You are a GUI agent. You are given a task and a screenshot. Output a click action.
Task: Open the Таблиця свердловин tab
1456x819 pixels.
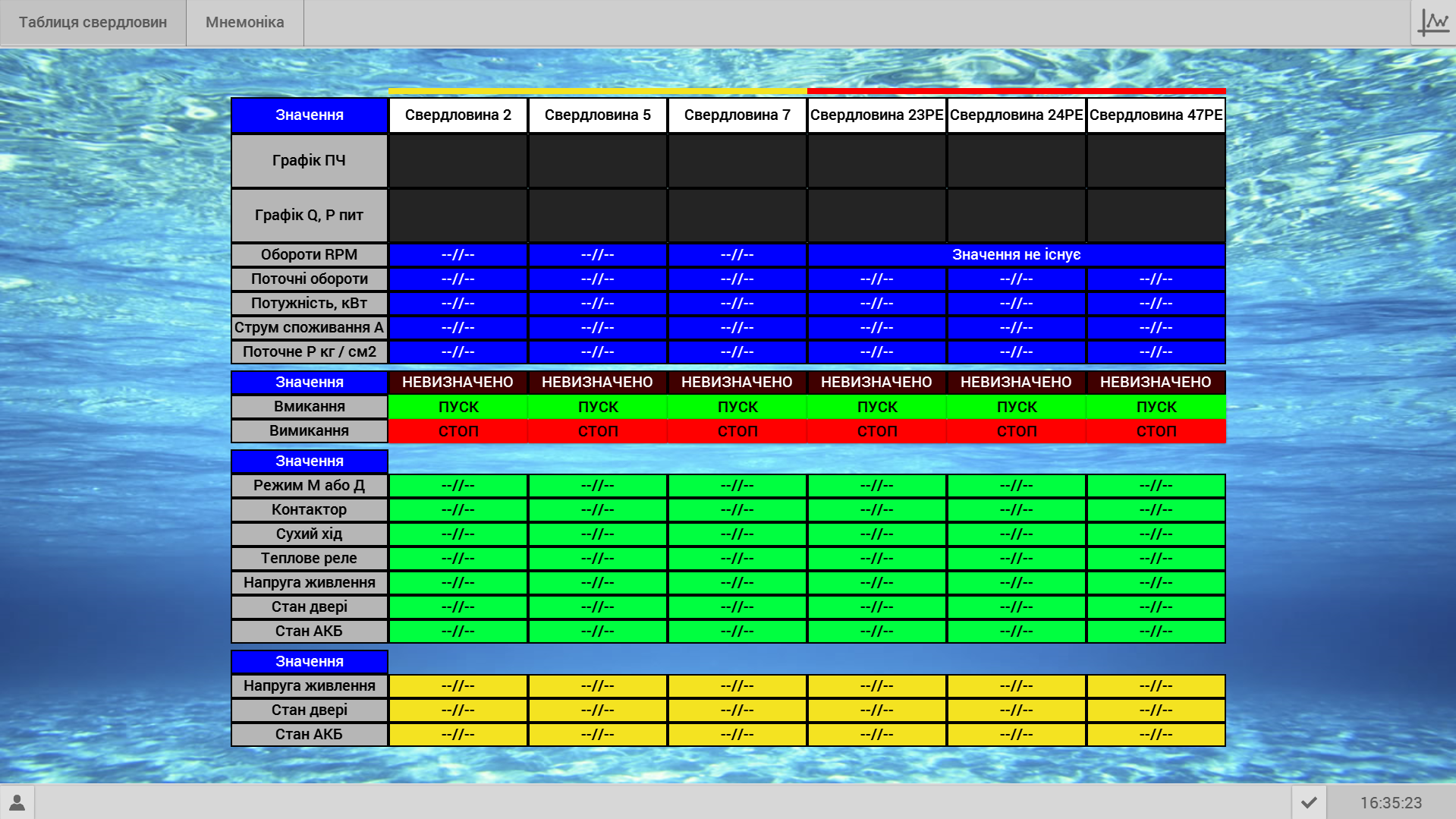93,23
